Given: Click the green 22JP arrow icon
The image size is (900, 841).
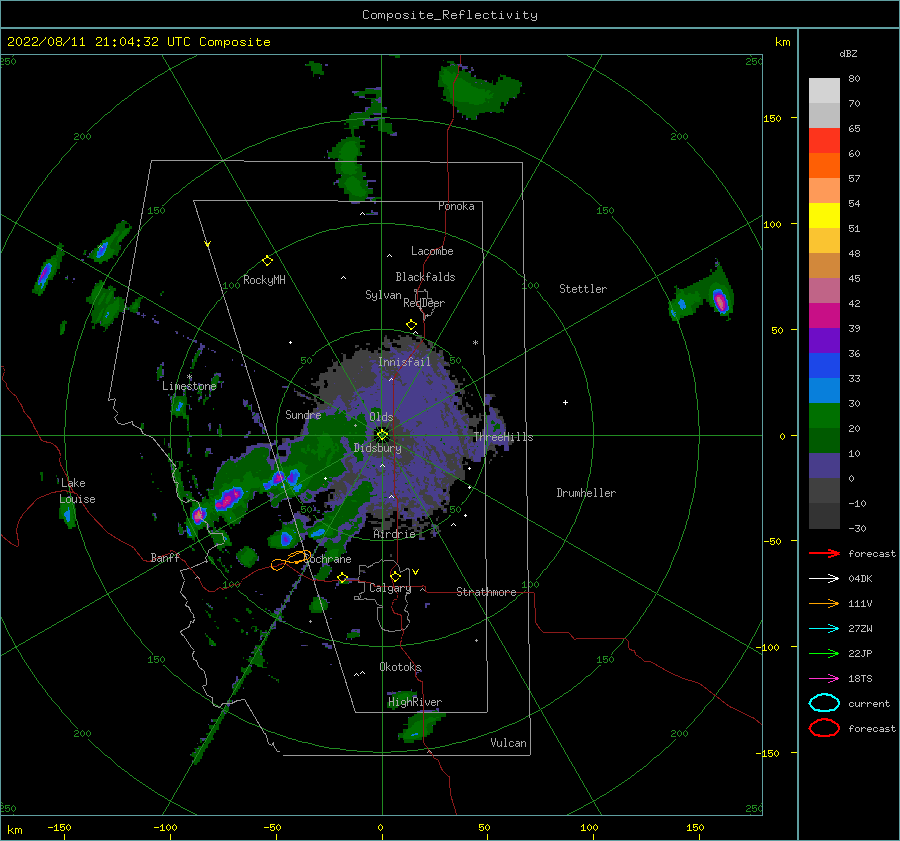Looking at the screenshot, I should click(824, 653).
